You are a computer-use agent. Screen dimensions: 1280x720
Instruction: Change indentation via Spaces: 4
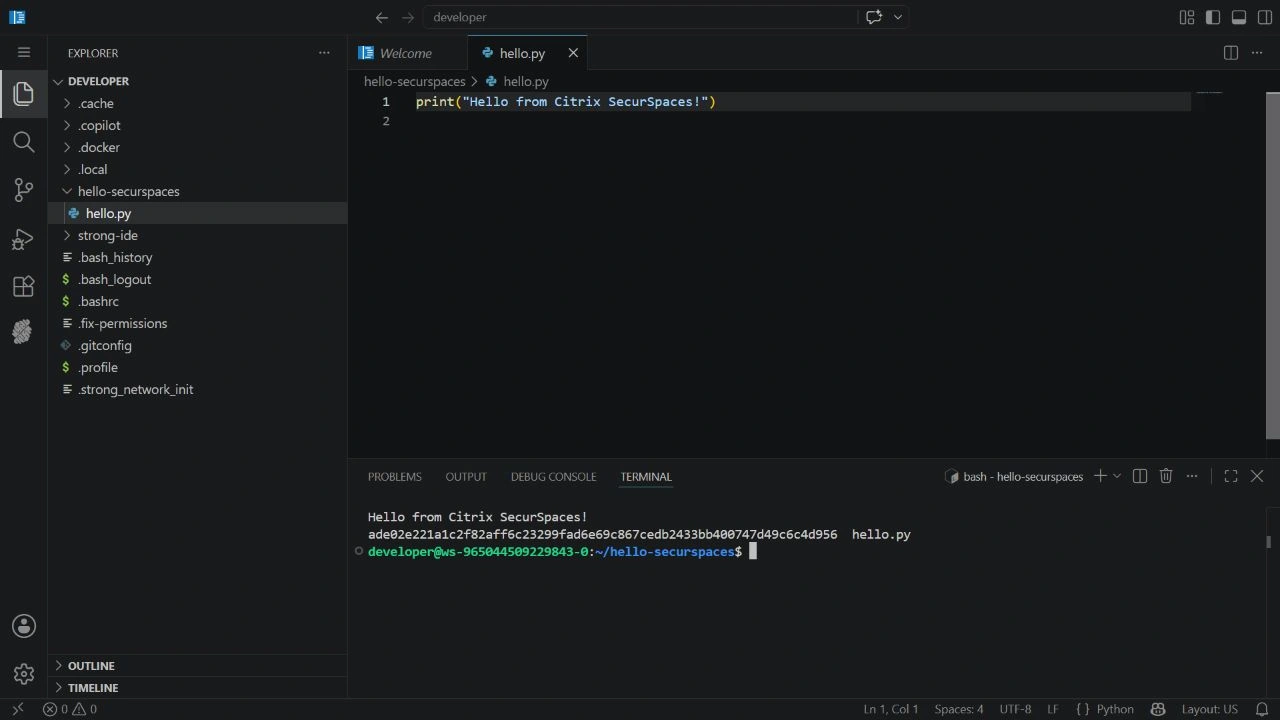pyautogui.click(x=959, y=709)
